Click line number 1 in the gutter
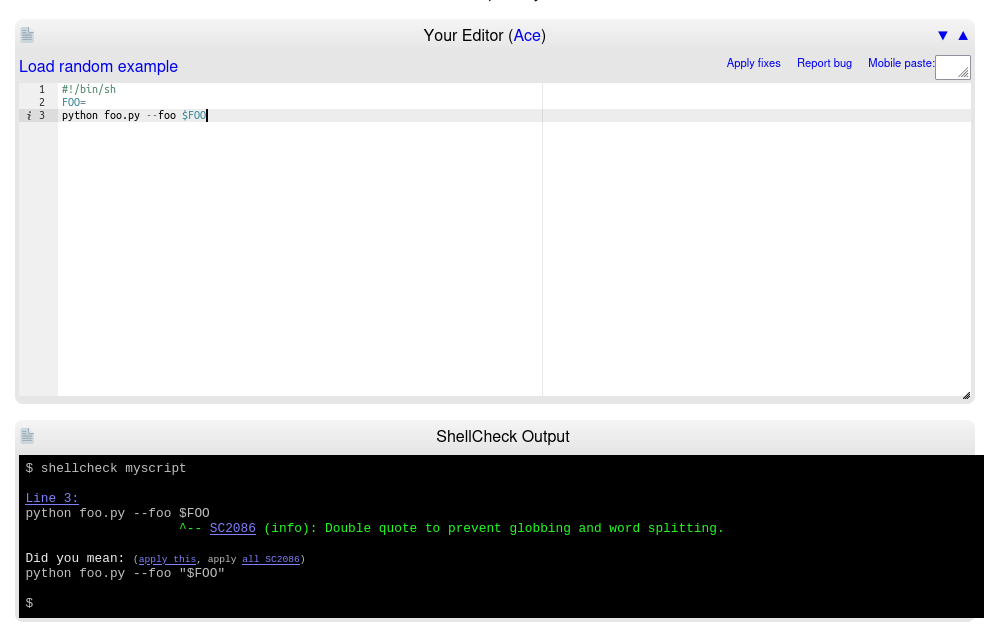 pos(41,89)
